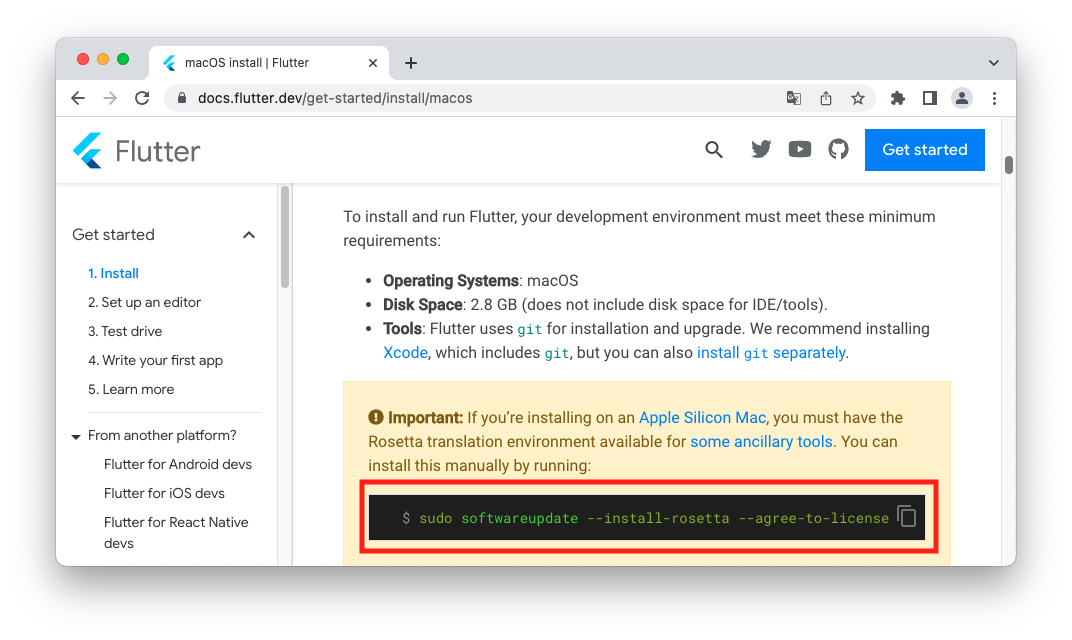1072x640 pixels.
Task: Follow the some ancillary tools link
Action: click(x=761, y=442)
